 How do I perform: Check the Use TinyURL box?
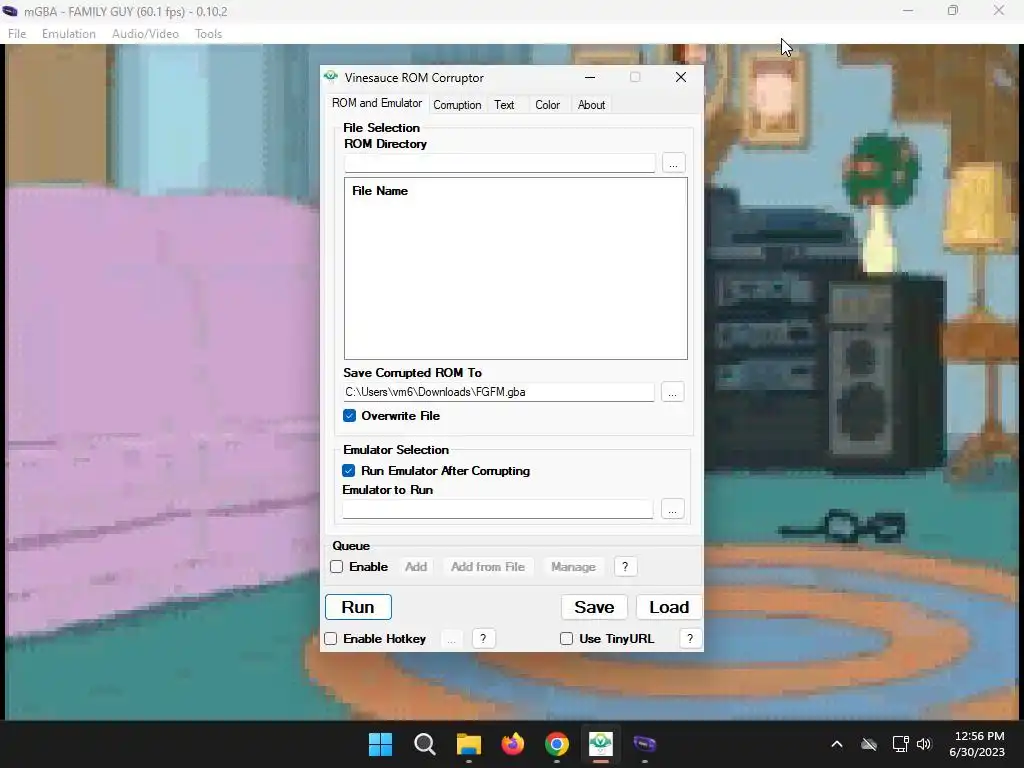567,639
